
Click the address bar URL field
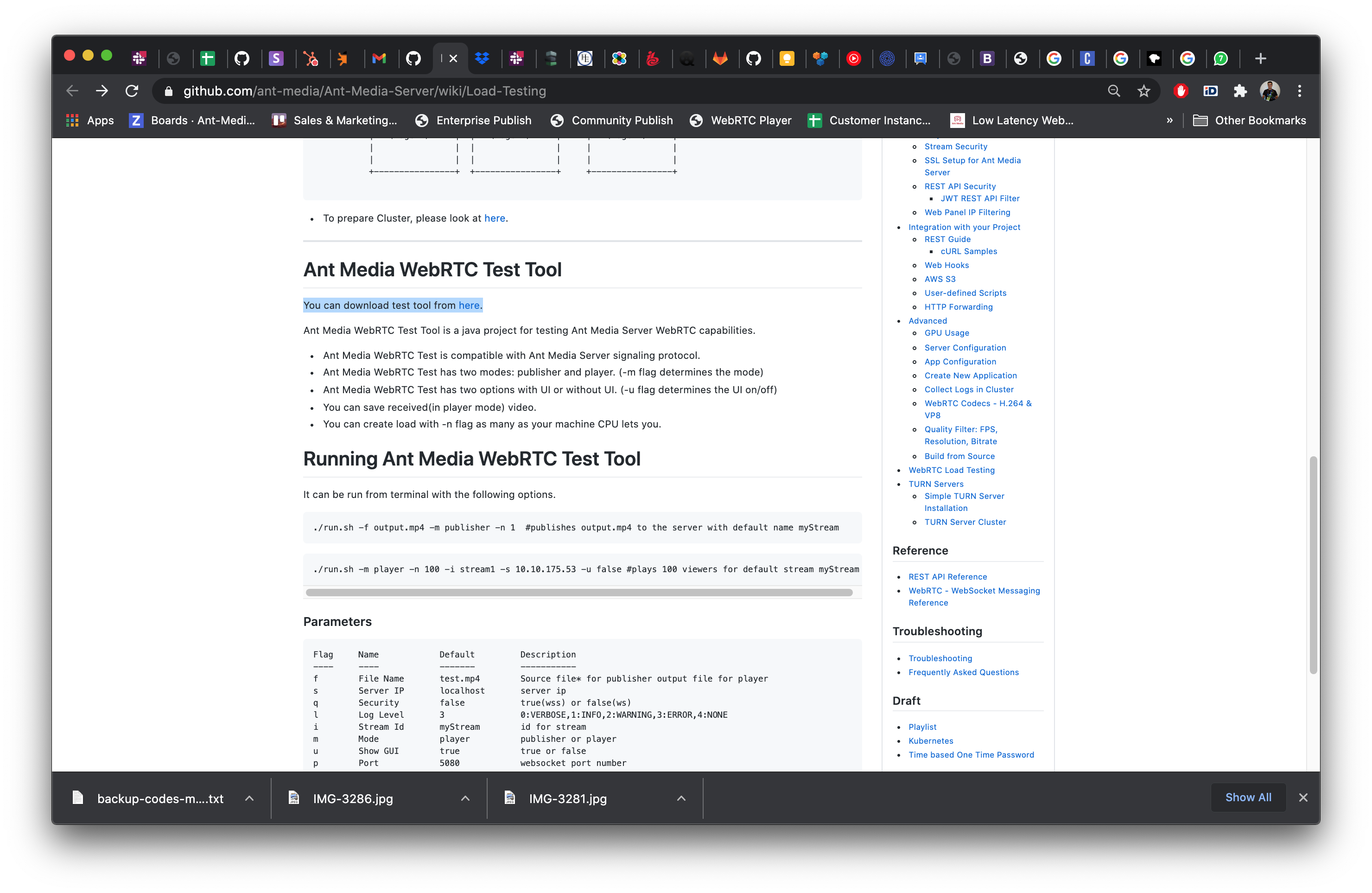634,90
